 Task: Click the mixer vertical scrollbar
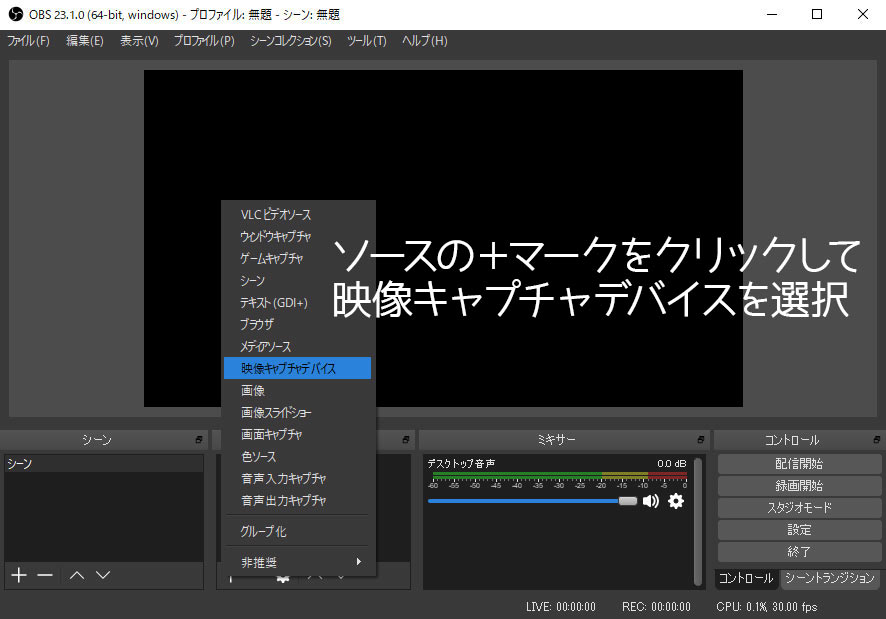698,521
